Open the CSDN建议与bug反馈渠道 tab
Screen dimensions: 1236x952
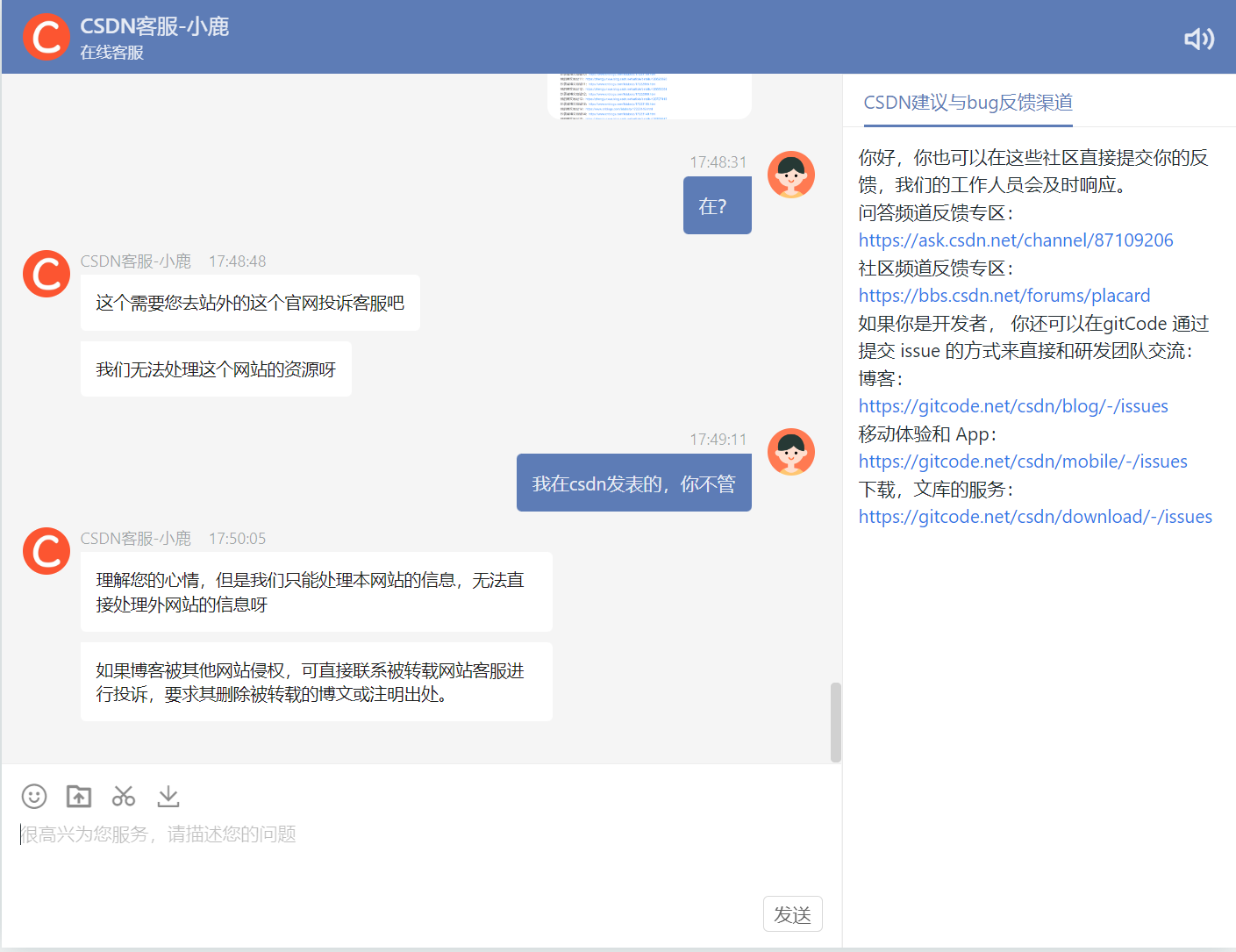pyautogui.click(x=968, y=103)
